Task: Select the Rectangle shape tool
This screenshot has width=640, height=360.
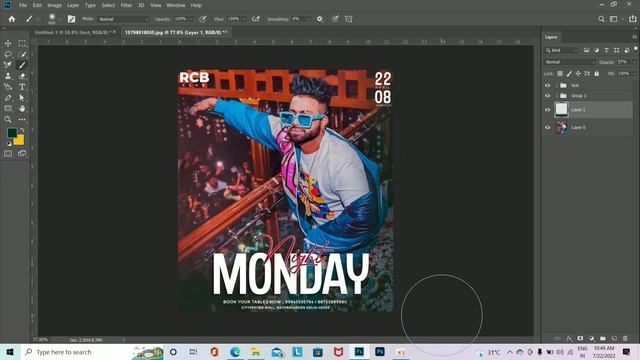Action: point(8,109)
